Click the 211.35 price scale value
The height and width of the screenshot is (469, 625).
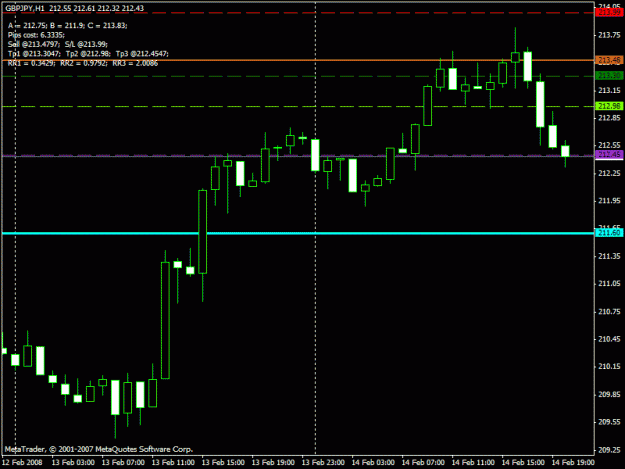pyautogui.click(x=609, y=256)
